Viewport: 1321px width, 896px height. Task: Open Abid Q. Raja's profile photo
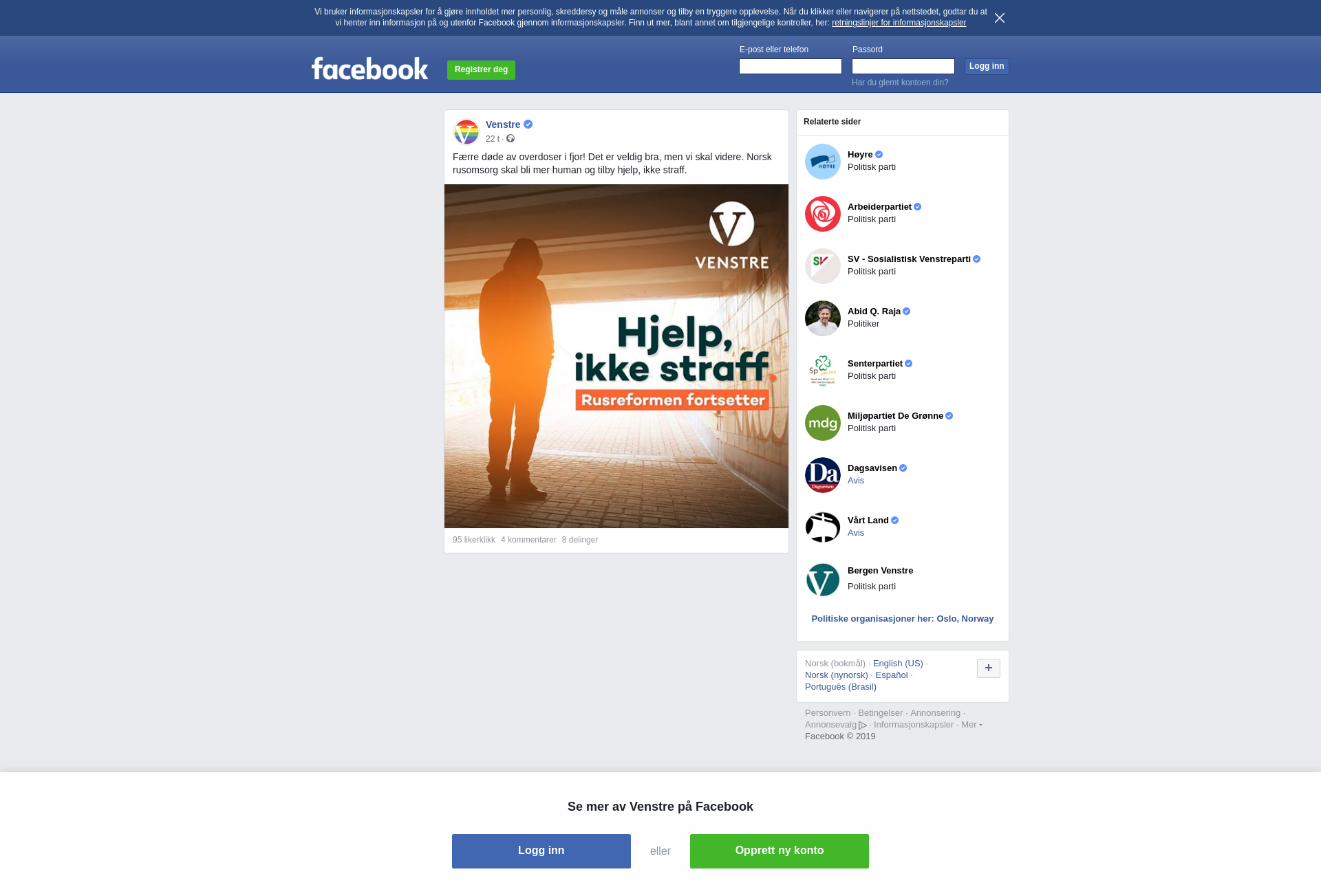(823, 318)
